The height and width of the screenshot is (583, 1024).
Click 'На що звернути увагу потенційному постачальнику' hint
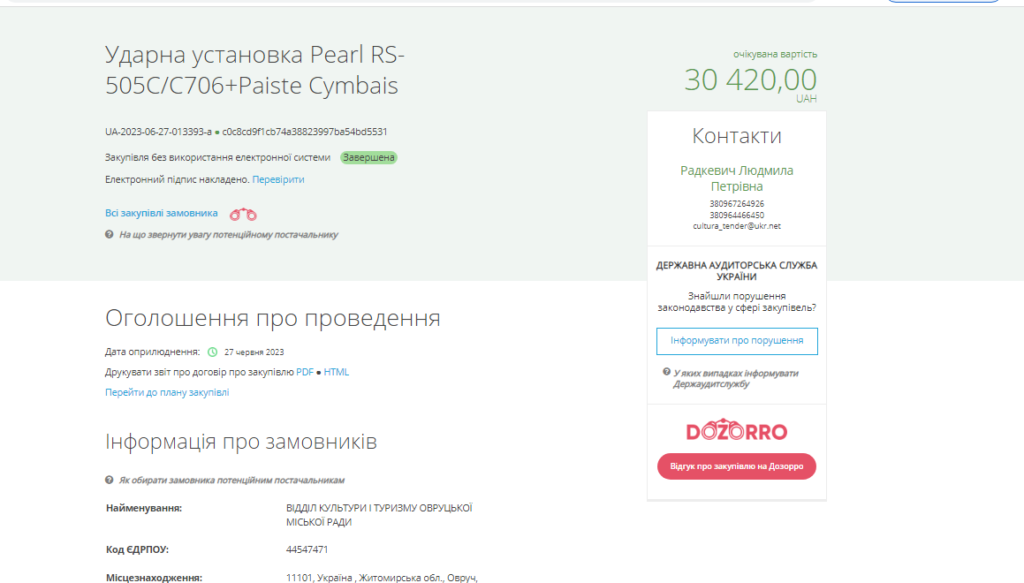tap(229, 234)
